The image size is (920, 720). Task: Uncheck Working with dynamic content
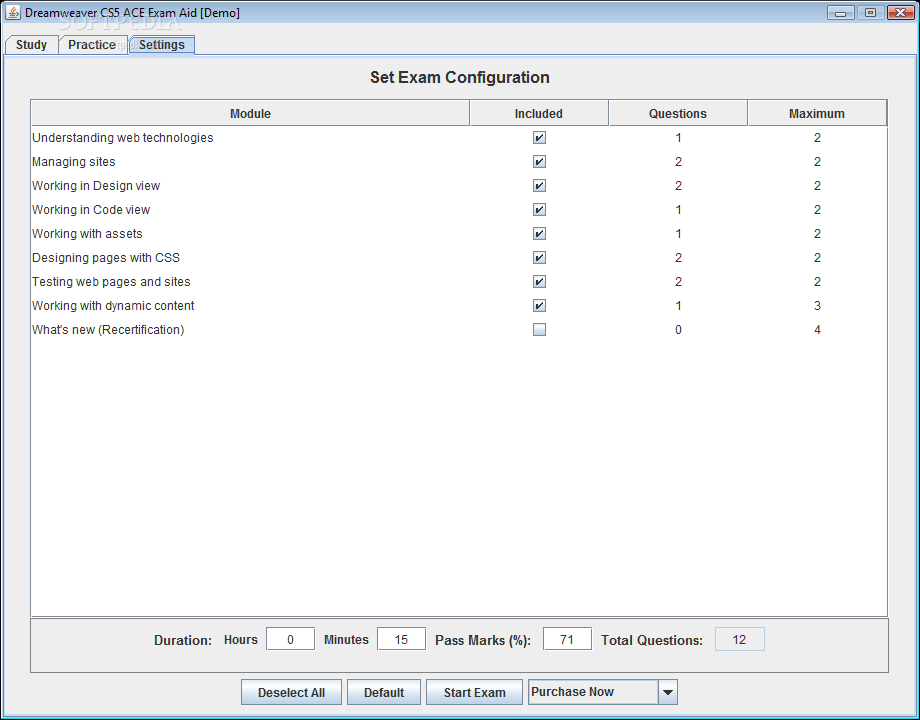(x=539, y=306)
